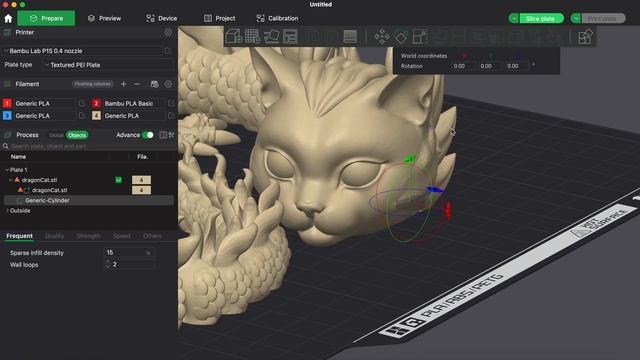This screenshot has height=360, width=640.
Task: Click the Sparse infill density field
Action: [x=129, y=253]
